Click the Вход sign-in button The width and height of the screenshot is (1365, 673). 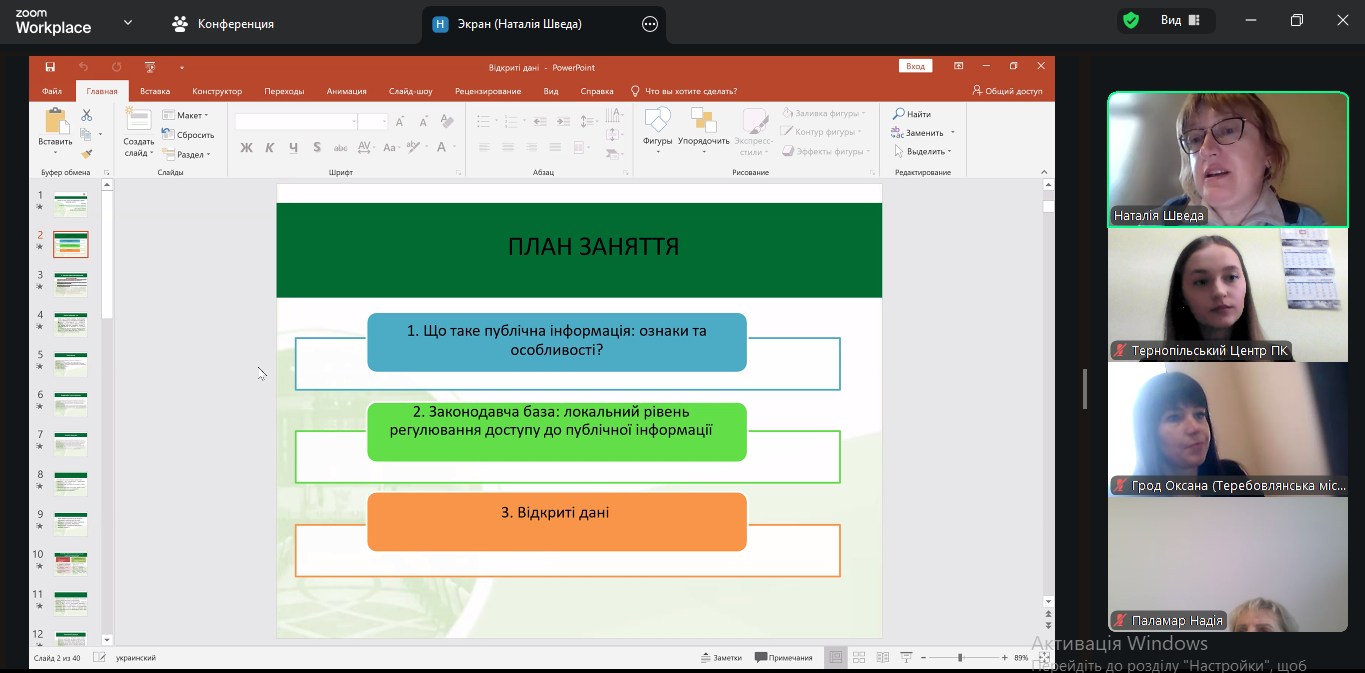[x=915, y=66]
